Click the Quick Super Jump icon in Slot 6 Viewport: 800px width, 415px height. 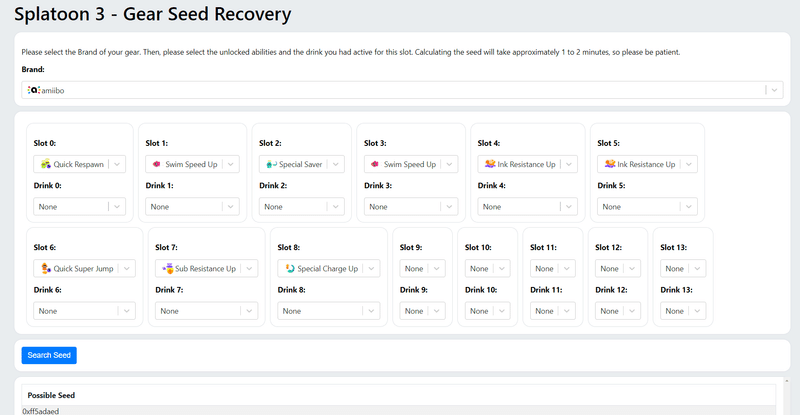pos(46,268)
